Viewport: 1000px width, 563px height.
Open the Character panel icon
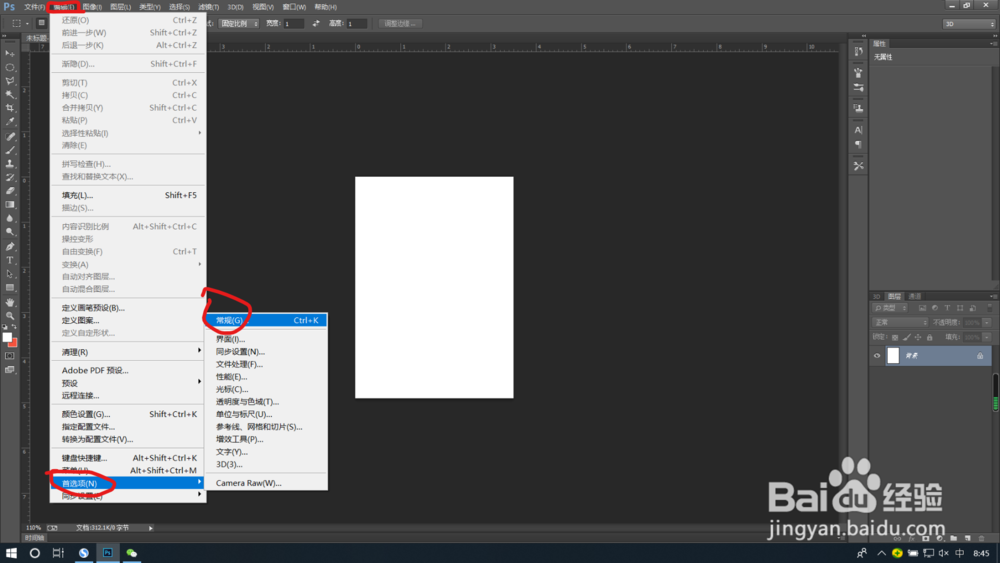[858, 129]
